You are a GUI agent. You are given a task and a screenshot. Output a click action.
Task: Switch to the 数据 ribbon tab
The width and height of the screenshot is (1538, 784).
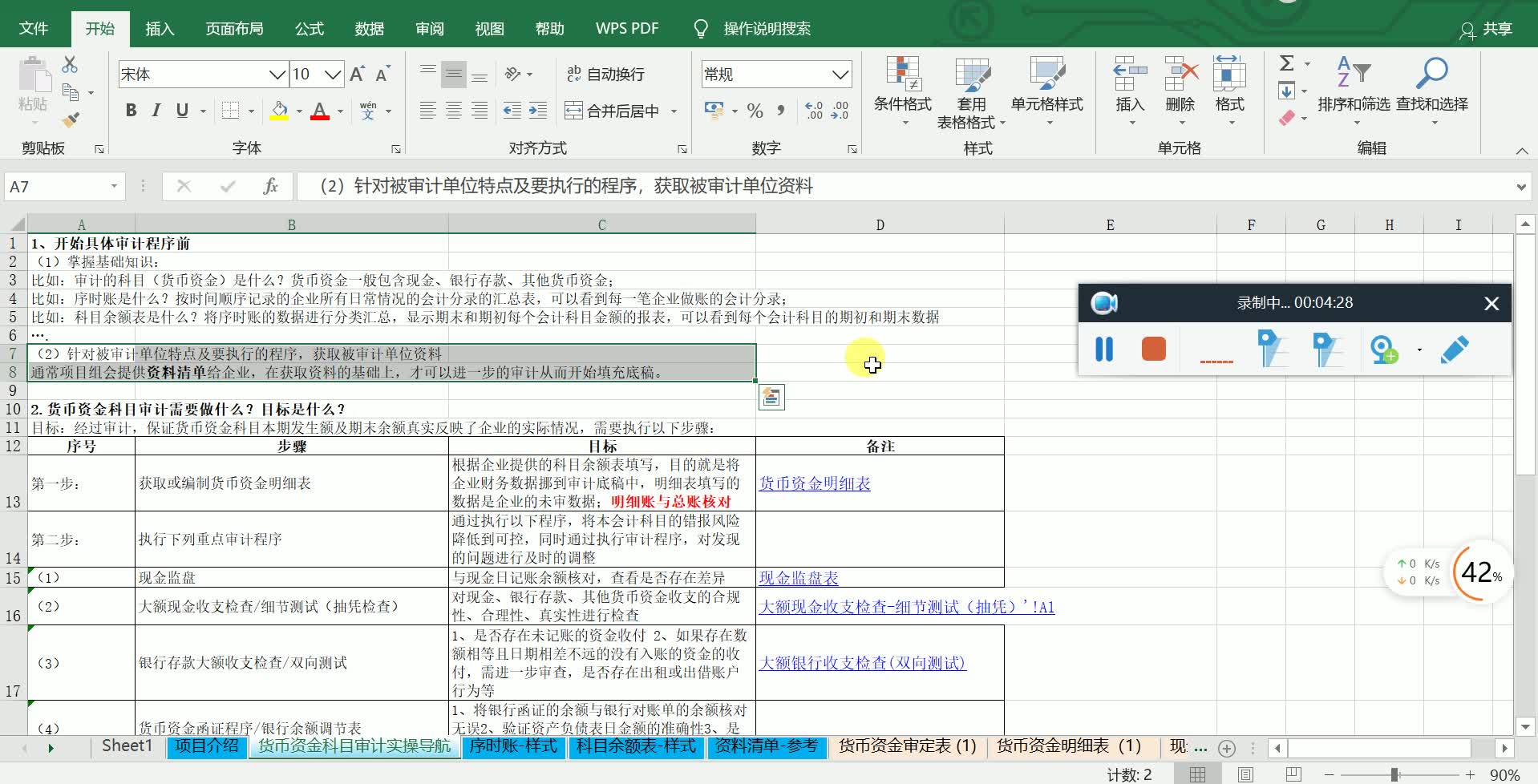click(369, 28)
